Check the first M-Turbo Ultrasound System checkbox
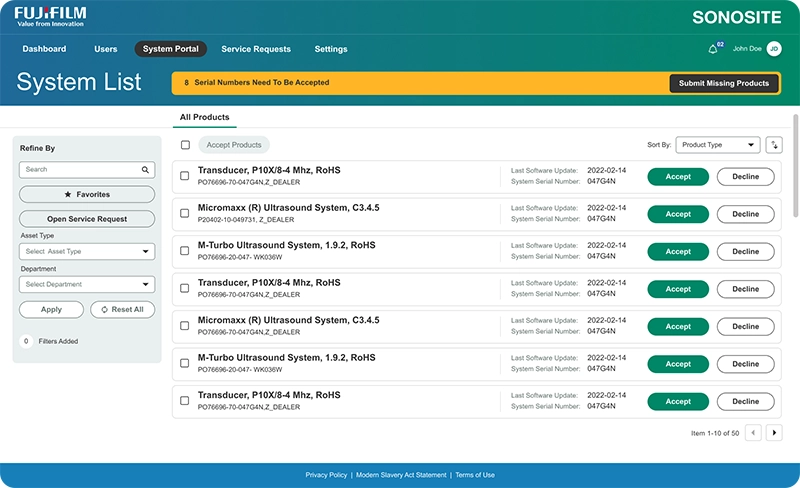Viewport: 800px width, 488px height. (x=185, y=251)
